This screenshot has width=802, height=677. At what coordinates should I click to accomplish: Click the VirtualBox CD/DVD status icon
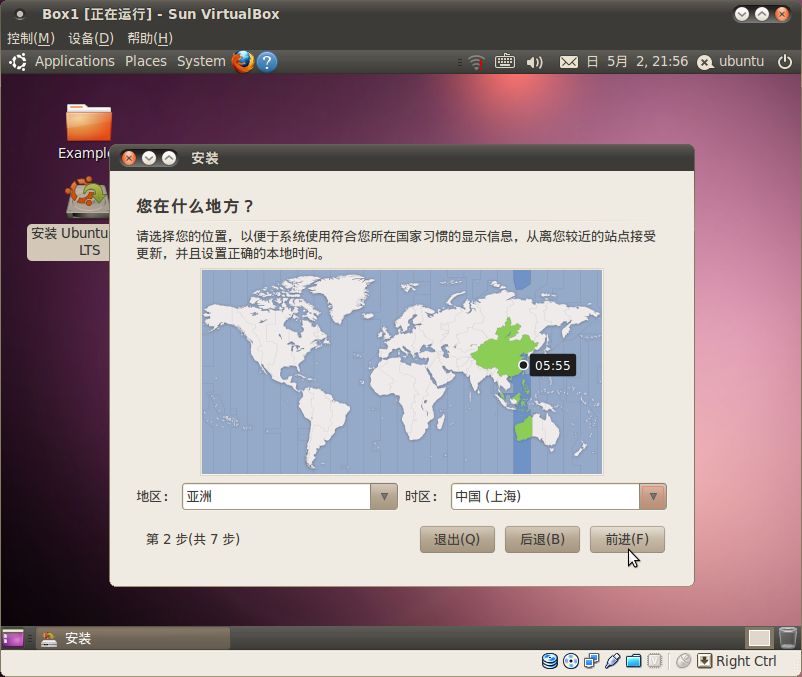click(x=571, y=661)
